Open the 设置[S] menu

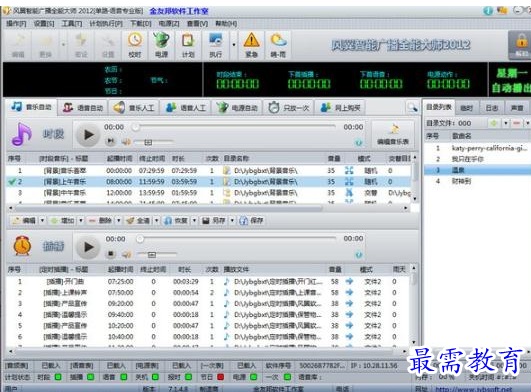[x=44, y=23]
